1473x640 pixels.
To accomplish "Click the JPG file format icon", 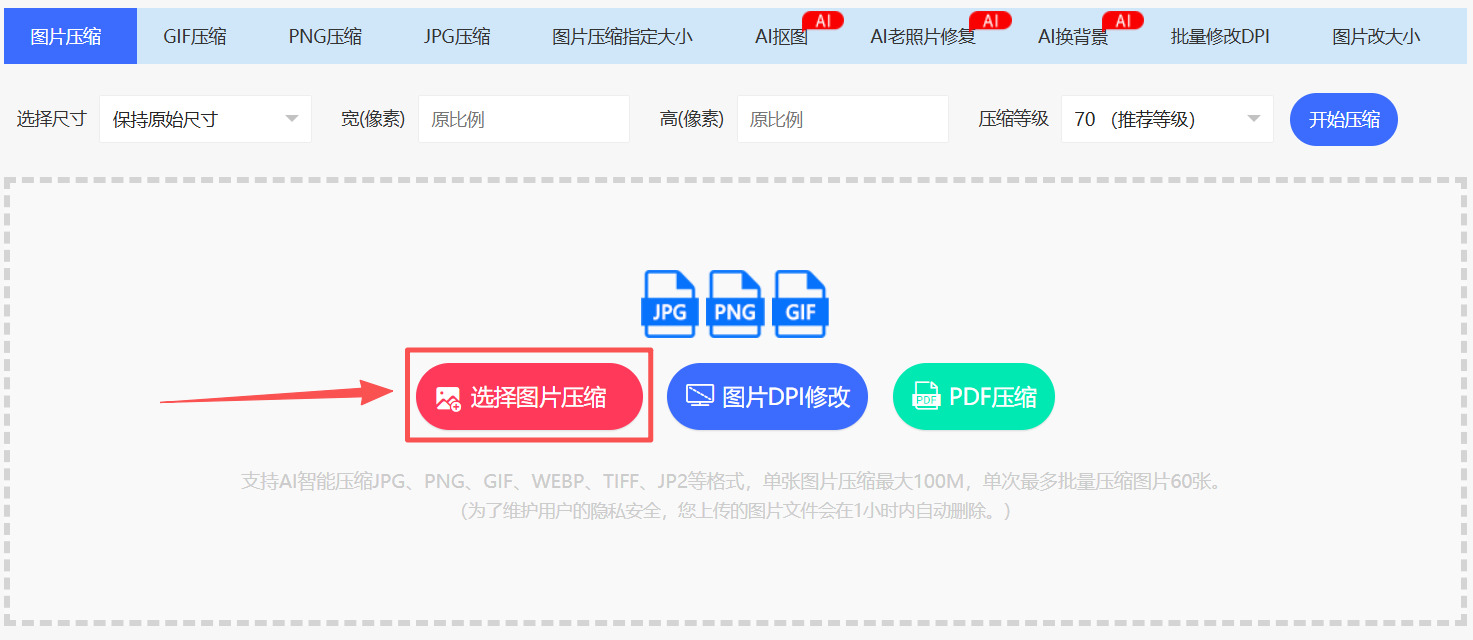I will 668,304.
